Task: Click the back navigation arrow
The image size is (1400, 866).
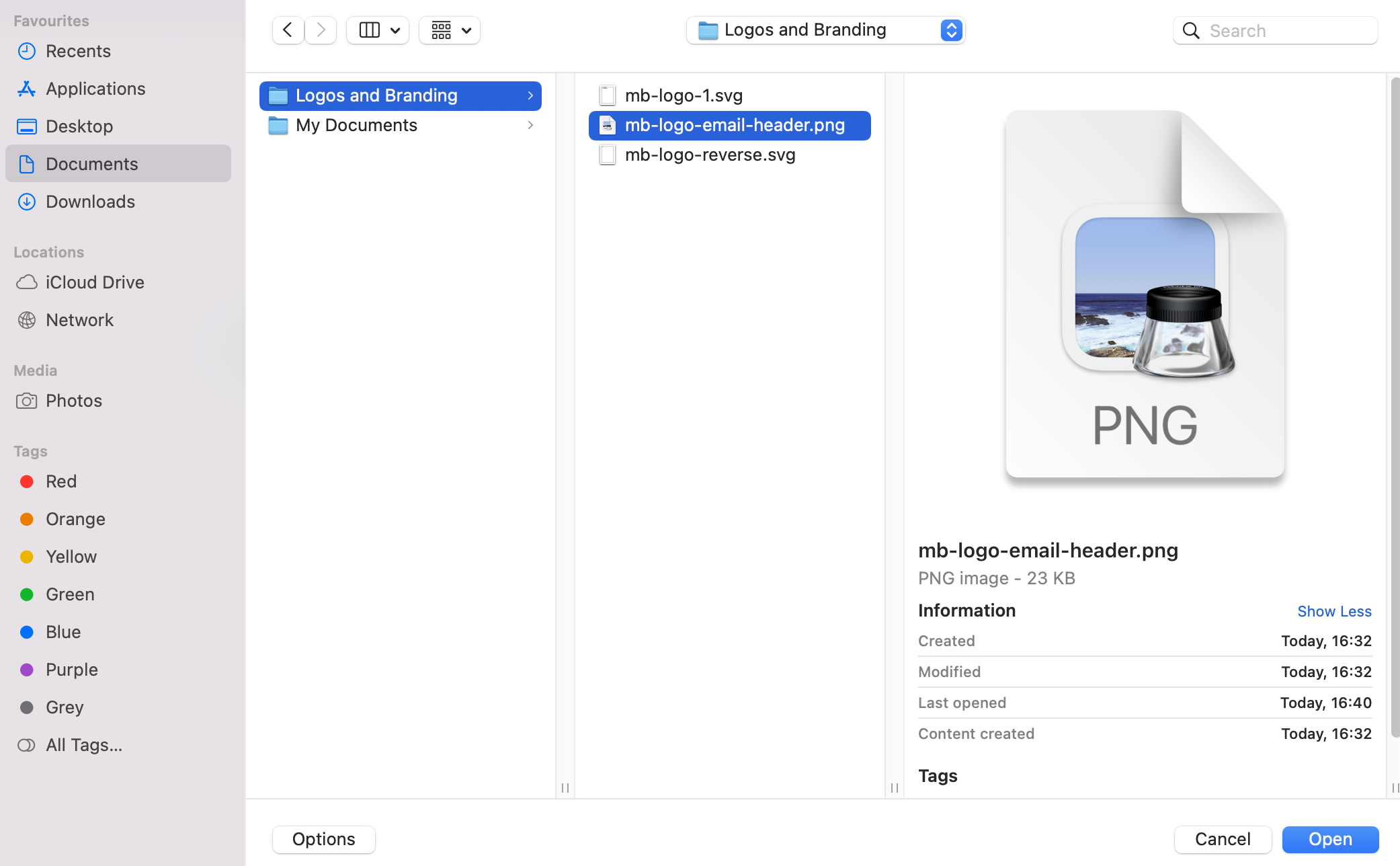Action: [287, 30]
